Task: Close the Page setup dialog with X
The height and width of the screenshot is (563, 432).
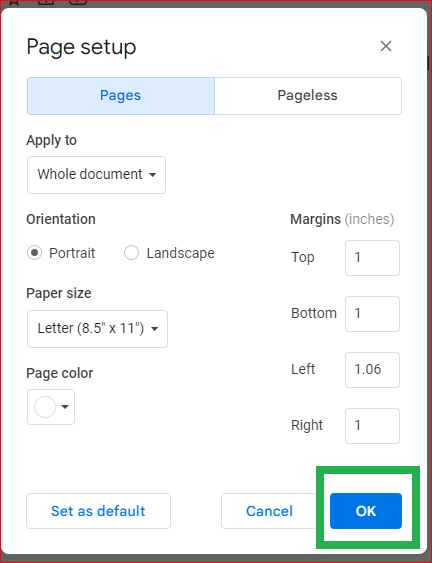Action: (x=386, y=46)
